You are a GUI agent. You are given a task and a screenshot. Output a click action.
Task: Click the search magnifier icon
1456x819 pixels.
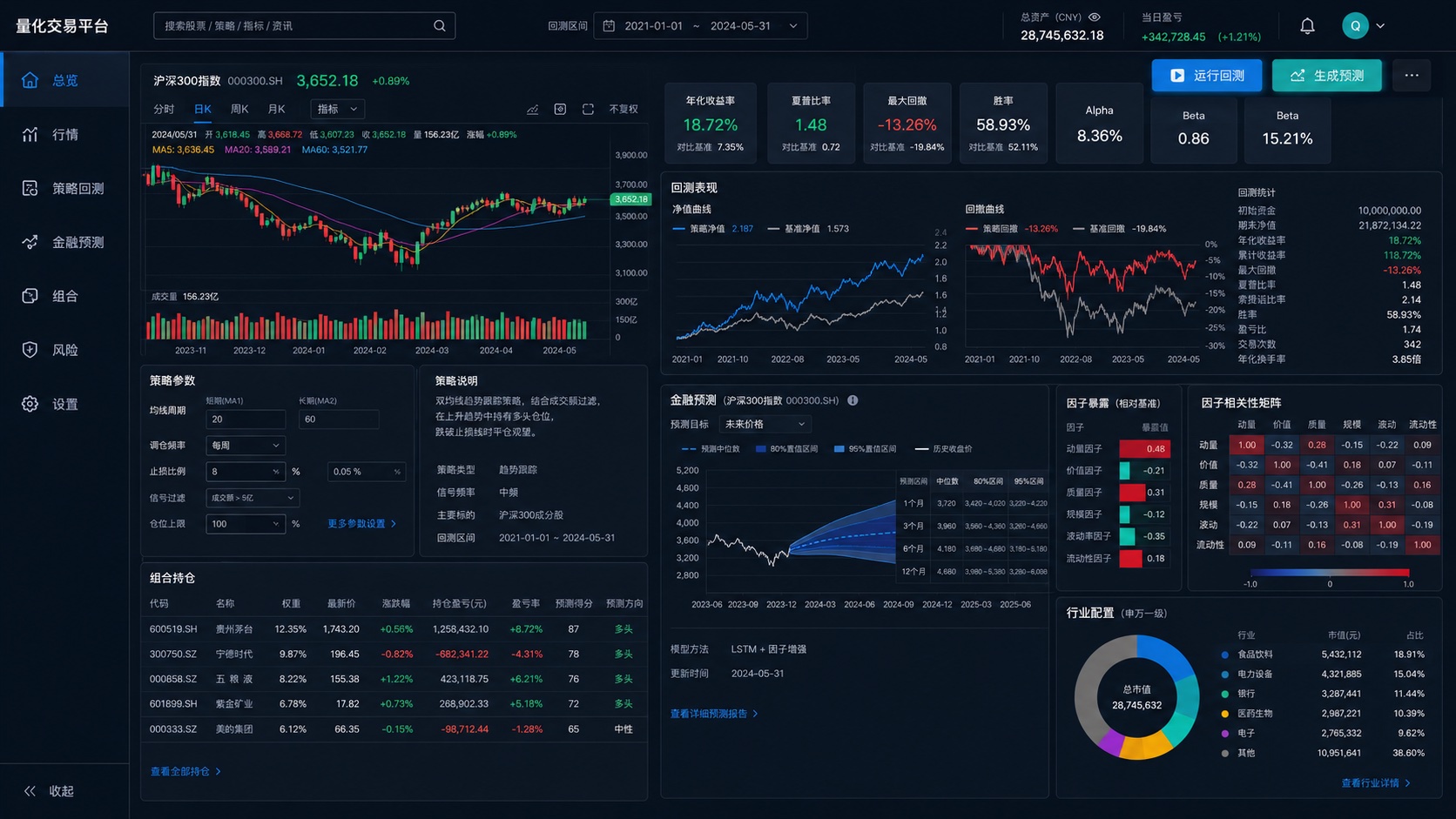(x=440, y=26)
